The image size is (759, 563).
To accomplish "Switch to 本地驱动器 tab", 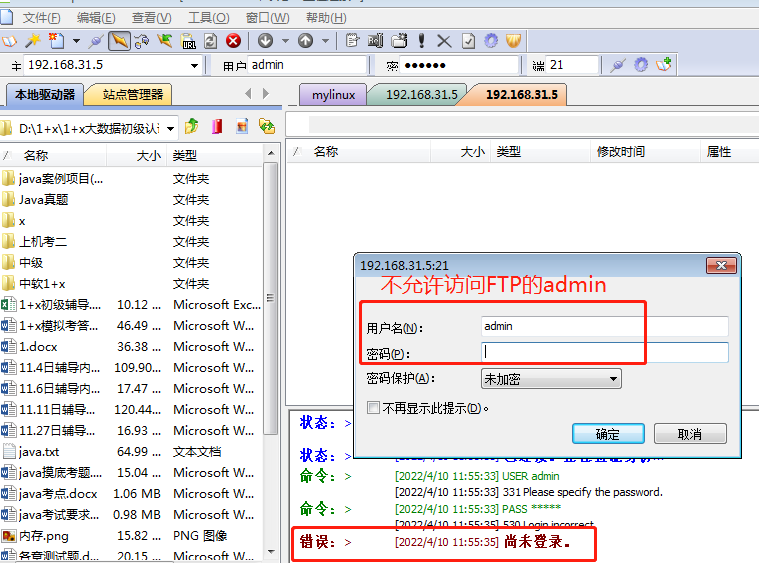I will pyautogui.click(x=45, y=94).
